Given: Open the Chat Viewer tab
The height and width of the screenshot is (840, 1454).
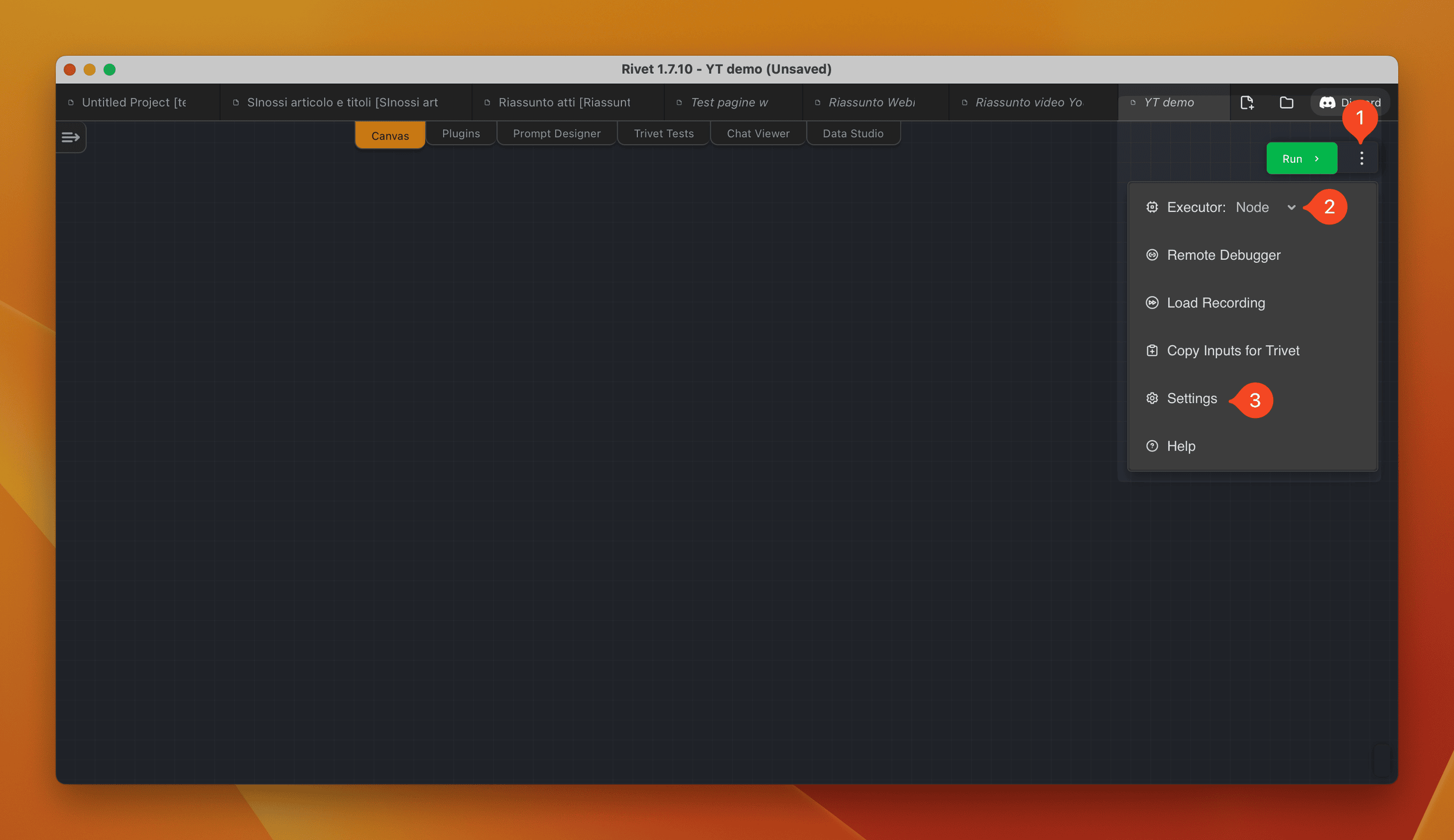Looking at the screenshot, I should pyautogui.click(x=758, y=134).
